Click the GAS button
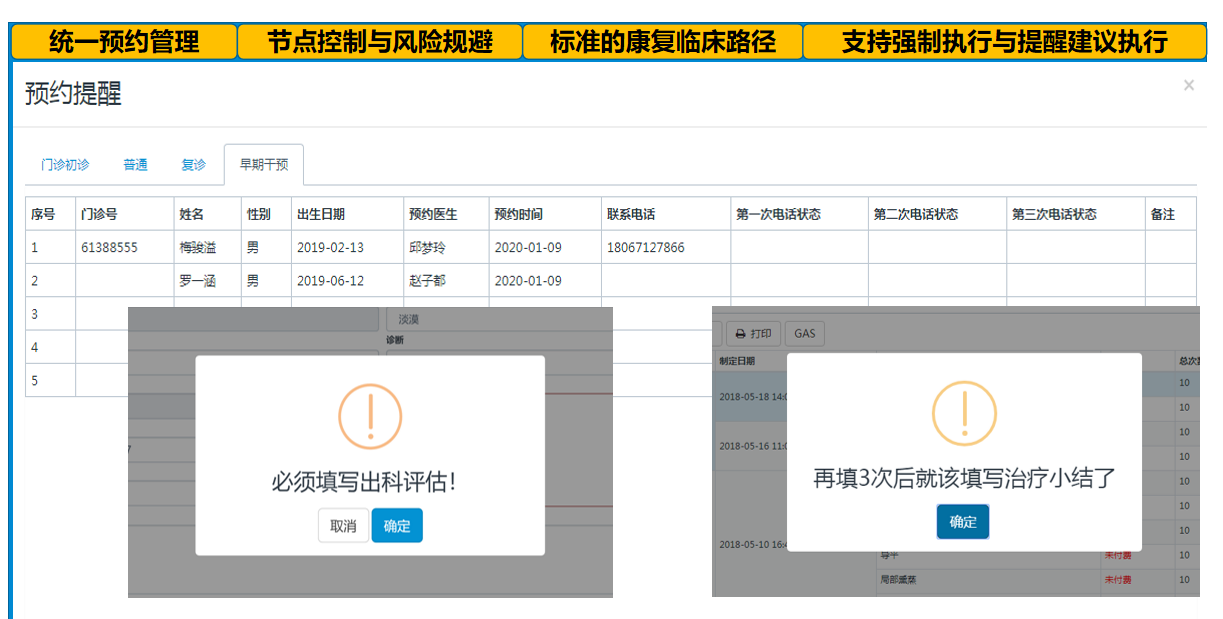Image resolution: width=1223 pixels, height=619 pixels. tap(805, 333)
